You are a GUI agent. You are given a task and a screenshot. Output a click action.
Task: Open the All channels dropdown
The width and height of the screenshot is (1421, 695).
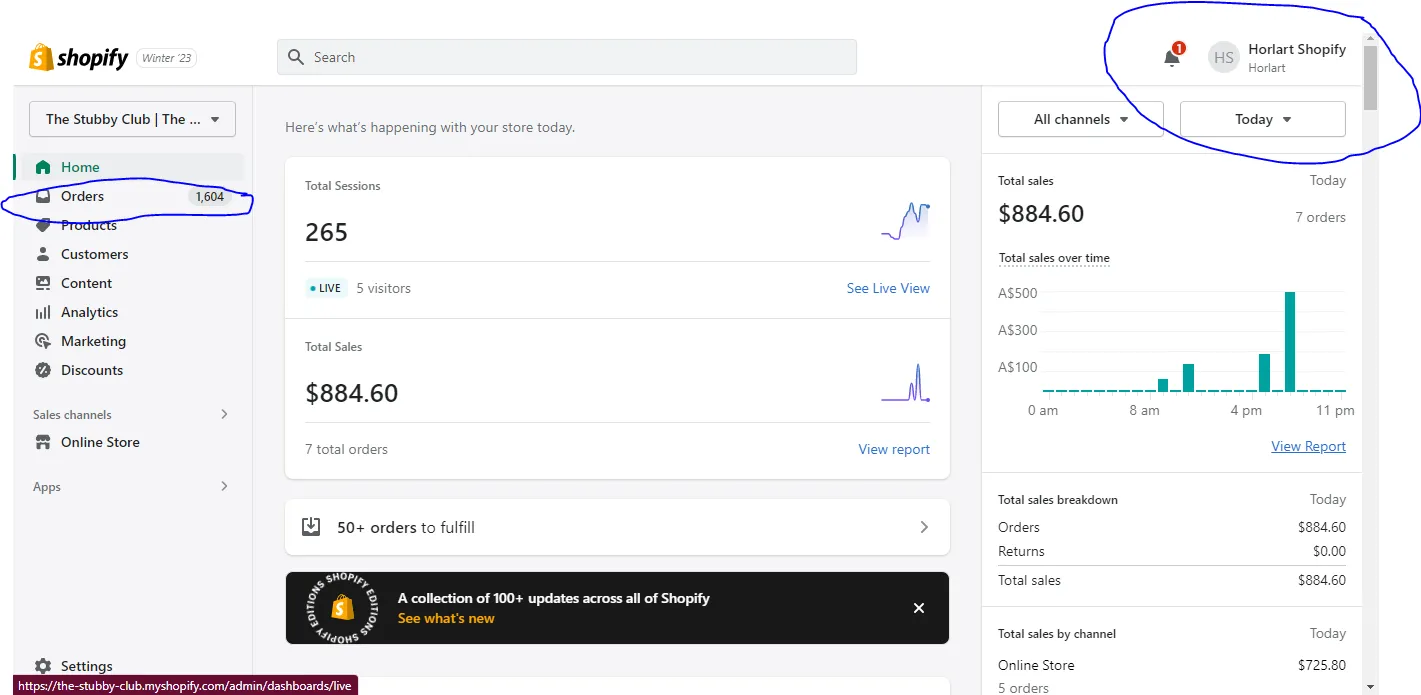click(1080, 119)
